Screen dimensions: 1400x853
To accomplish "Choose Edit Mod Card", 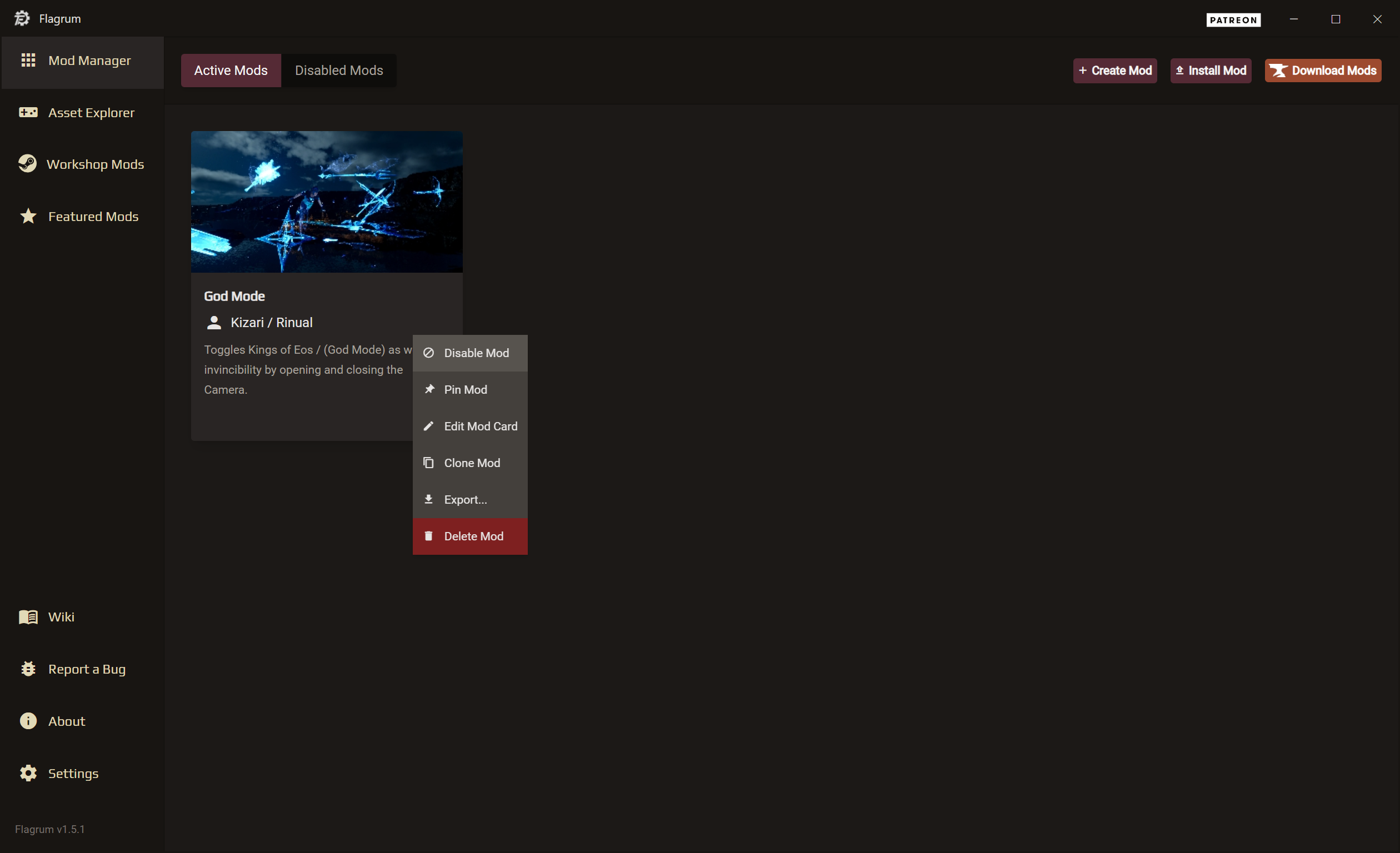I will pyautogui.click(x=480, y=426).
